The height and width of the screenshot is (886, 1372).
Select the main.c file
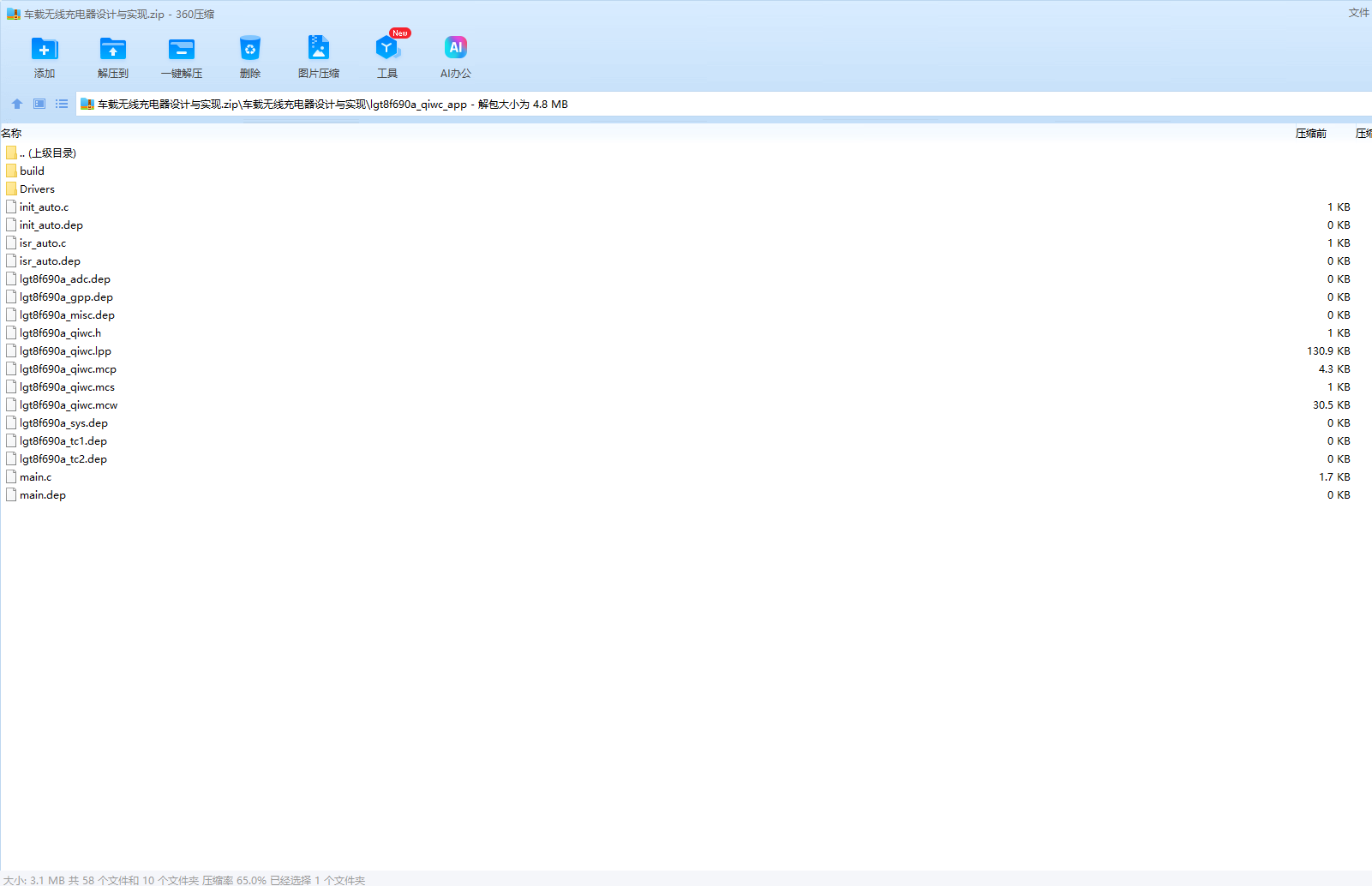(x=35, y=477)
